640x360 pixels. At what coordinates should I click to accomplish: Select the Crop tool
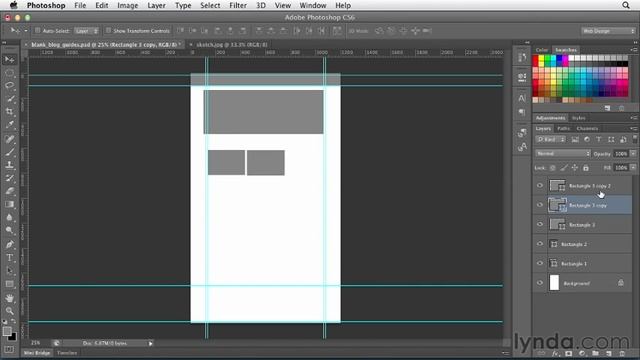point(9,111)
